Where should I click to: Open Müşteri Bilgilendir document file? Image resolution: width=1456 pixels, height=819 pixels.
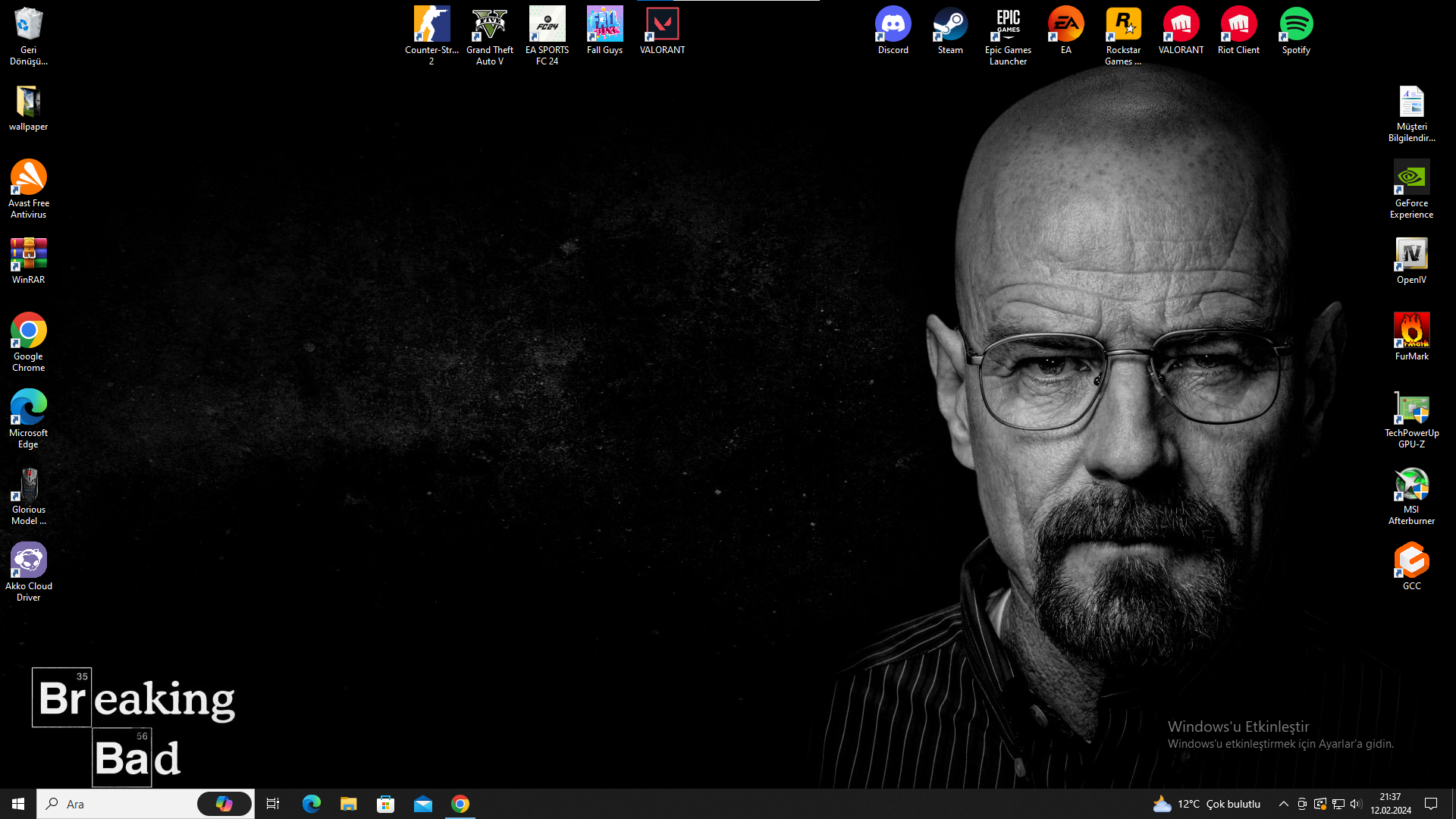click(1411, 113)
